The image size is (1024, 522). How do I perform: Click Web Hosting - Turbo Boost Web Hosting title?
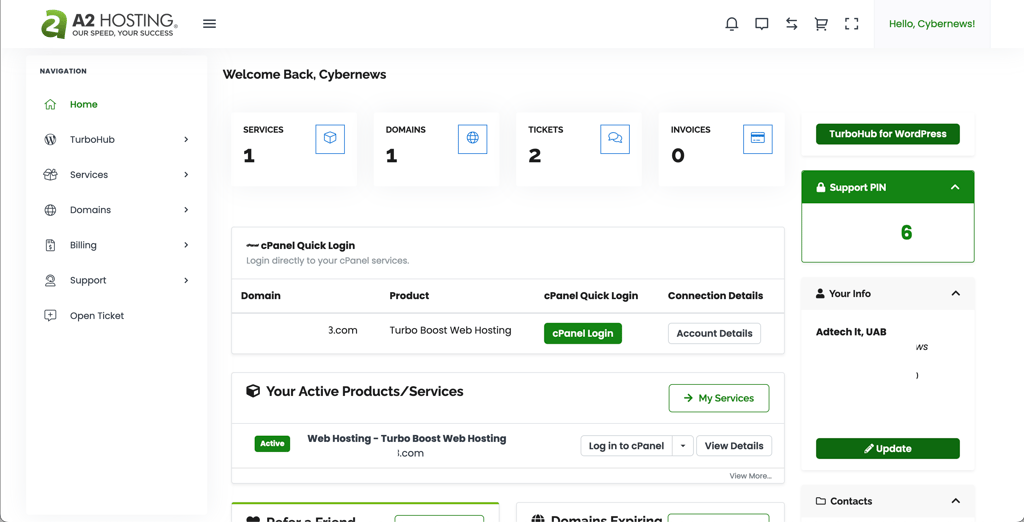point(407,438)
